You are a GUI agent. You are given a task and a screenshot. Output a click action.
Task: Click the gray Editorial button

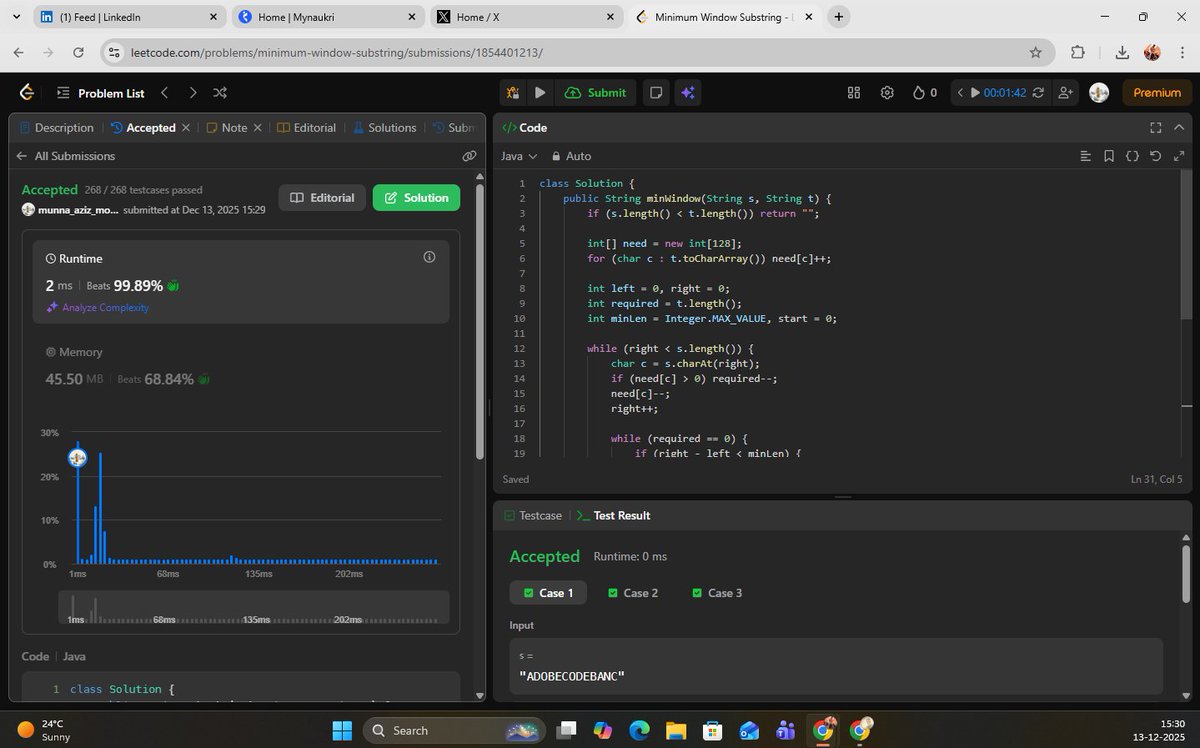pyautogui.click(x=321, y=197)
